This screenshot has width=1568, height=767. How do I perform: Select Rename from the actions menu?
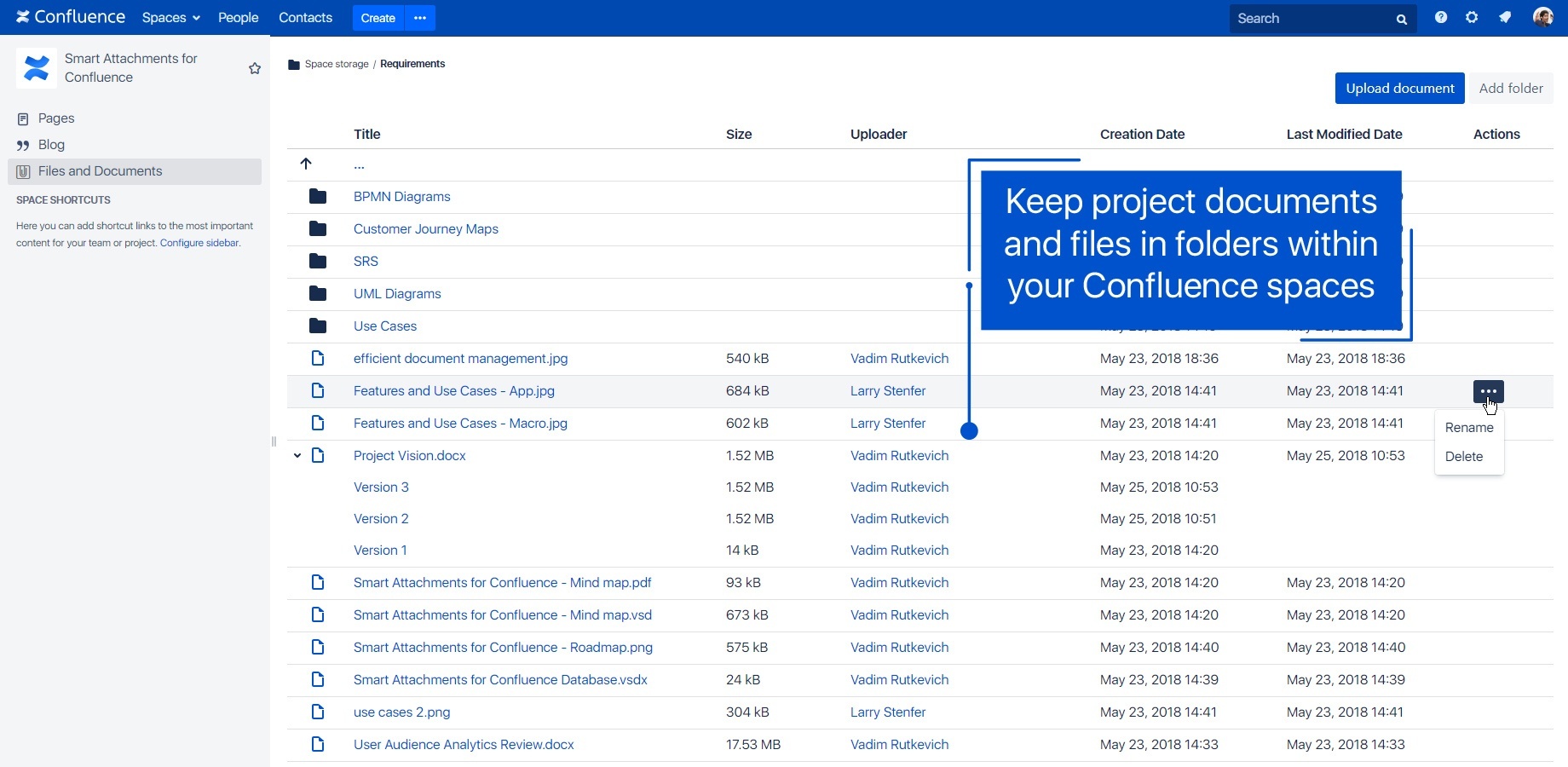(1468, 428)
